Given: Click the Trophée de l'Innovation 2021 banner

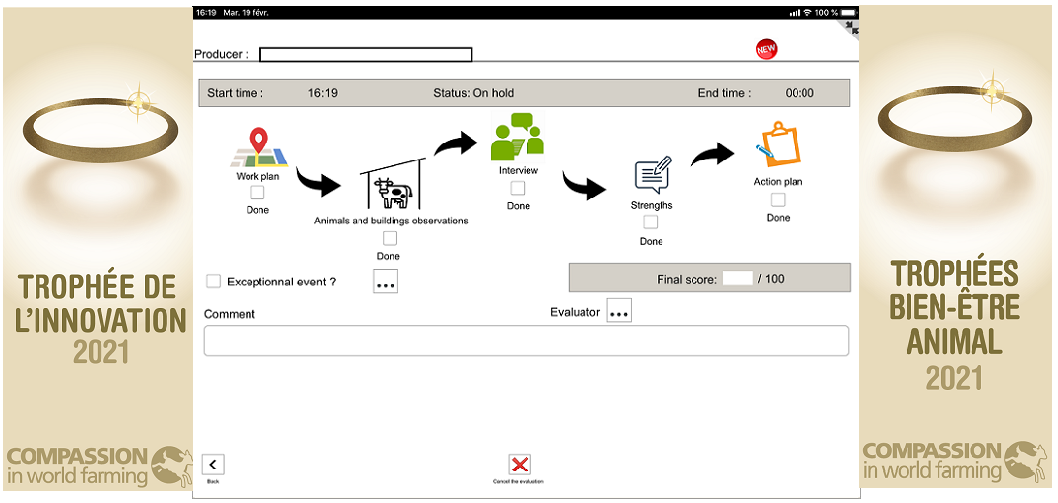Looking at the screenshot, I should tap(98, 248).
